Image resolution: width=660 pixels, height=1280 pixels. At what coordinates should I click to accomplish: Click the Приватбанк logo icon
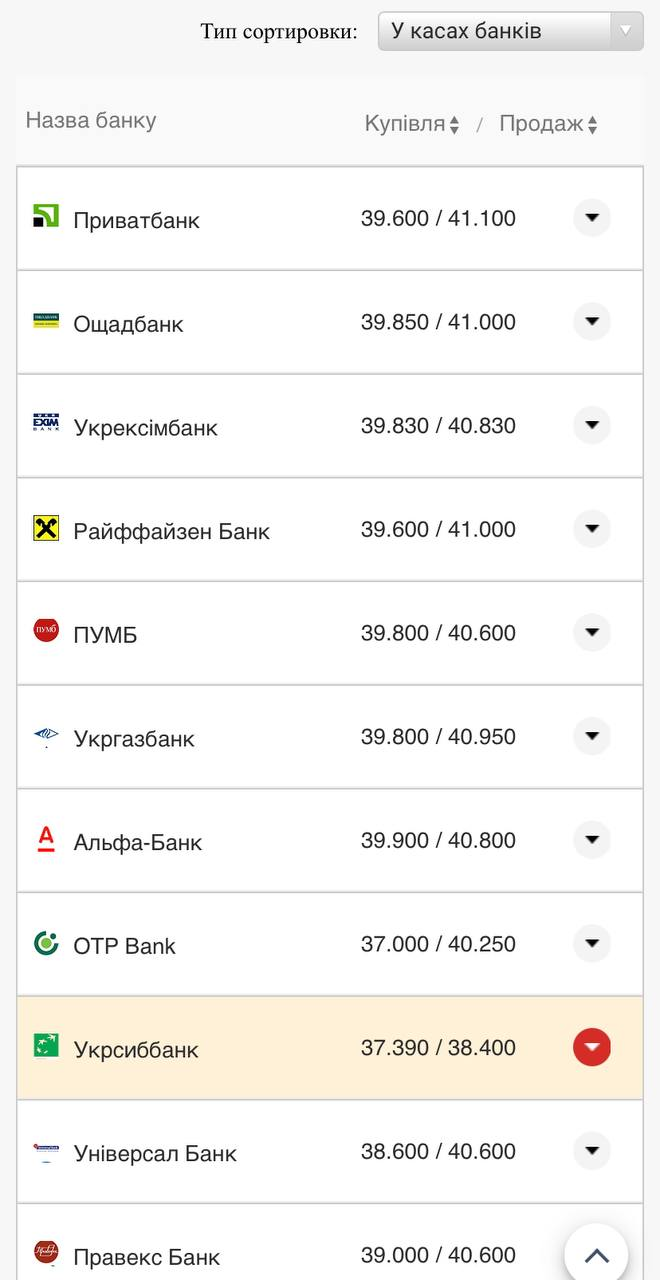(46, 216)
